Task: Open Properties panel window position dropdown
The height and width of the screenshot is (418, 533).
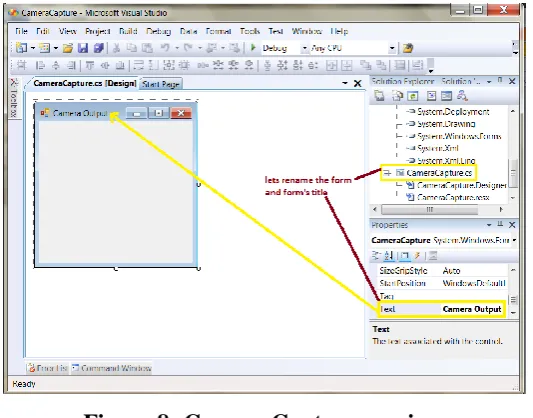Action: pos(489,225)
